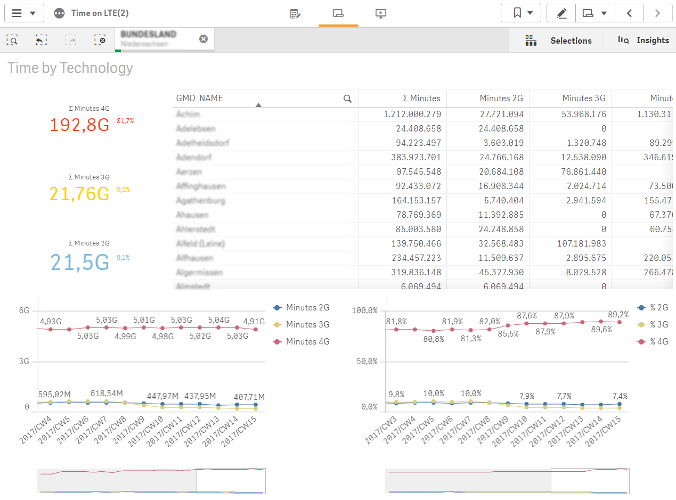The height and width of the screenshot is (500, 676).
Task: Open the Story view icon
Action: [x=380, y=13]
